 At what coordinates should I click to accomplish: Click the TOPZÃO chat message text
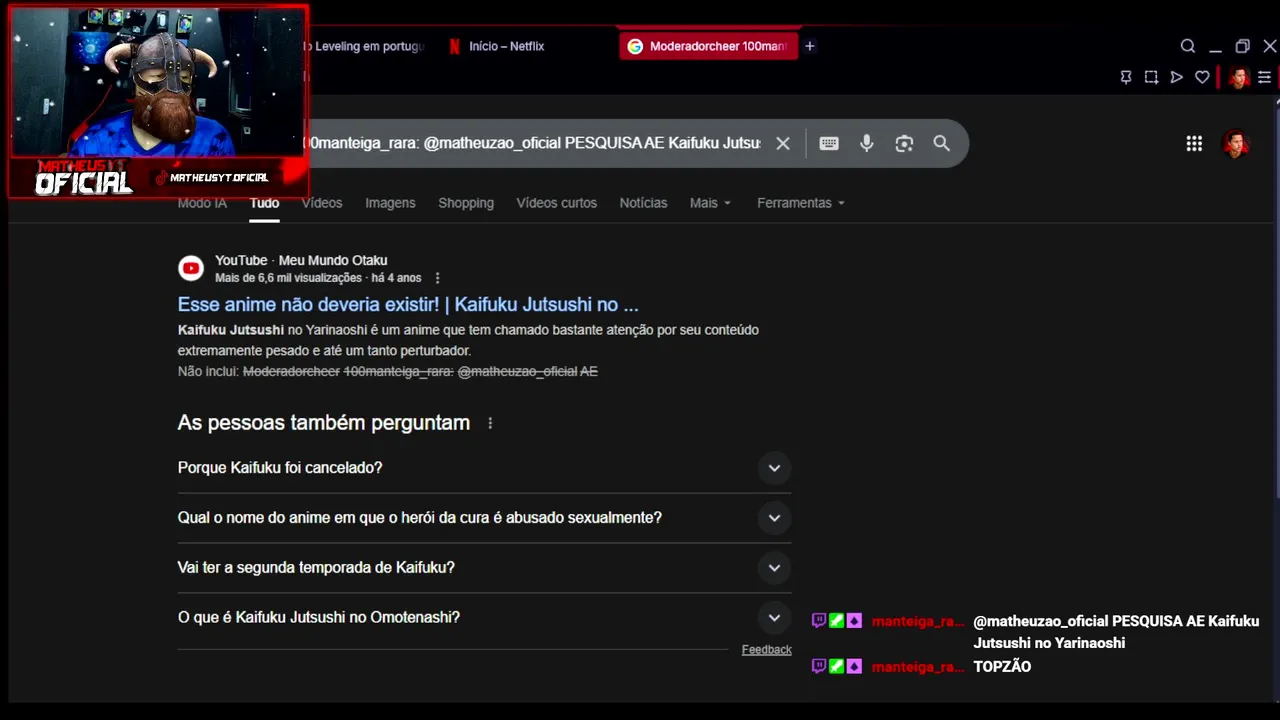(1002, 667)
